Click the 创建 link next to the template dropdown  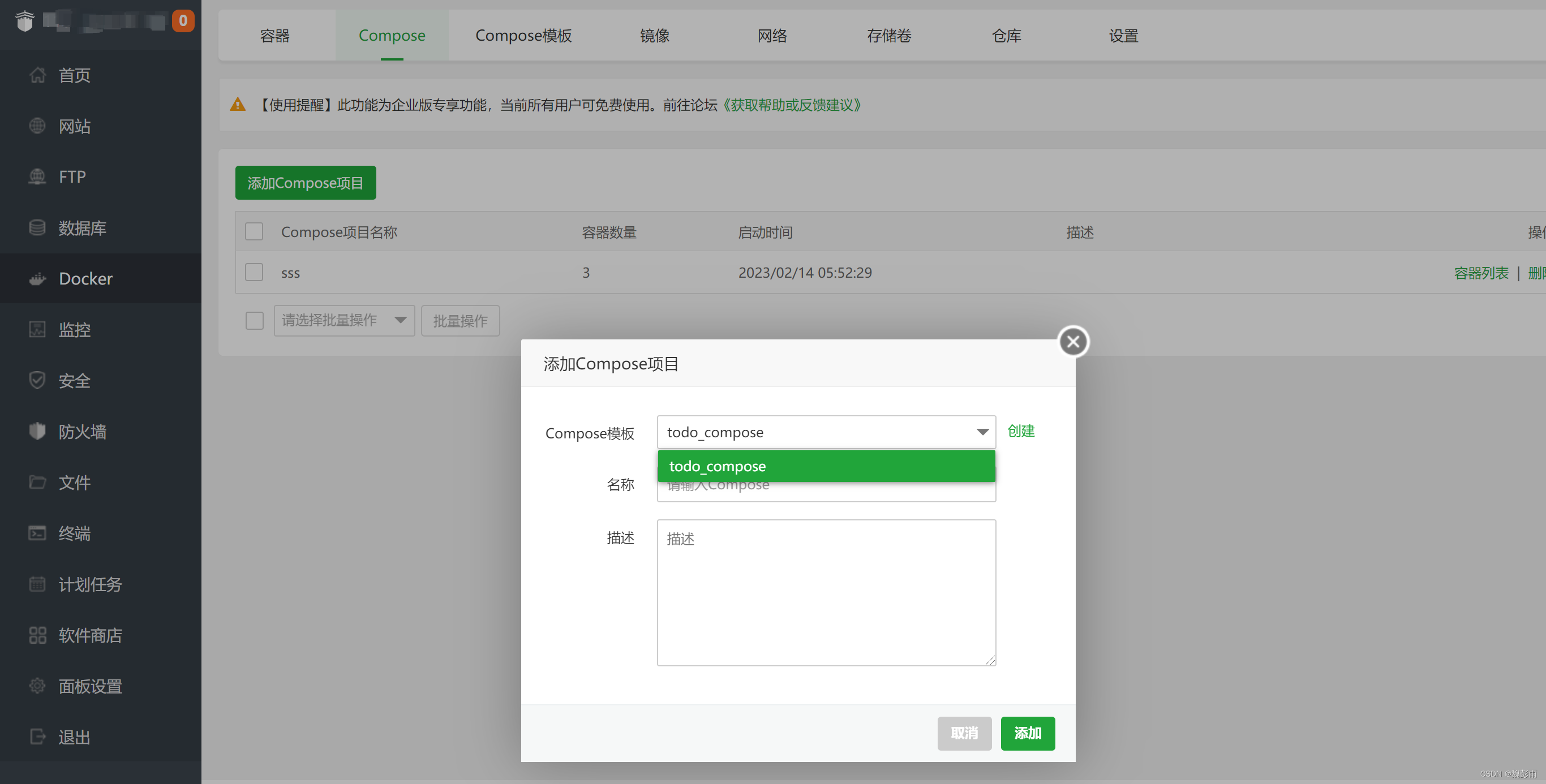pyautogui.click(x=1020, y=430)
